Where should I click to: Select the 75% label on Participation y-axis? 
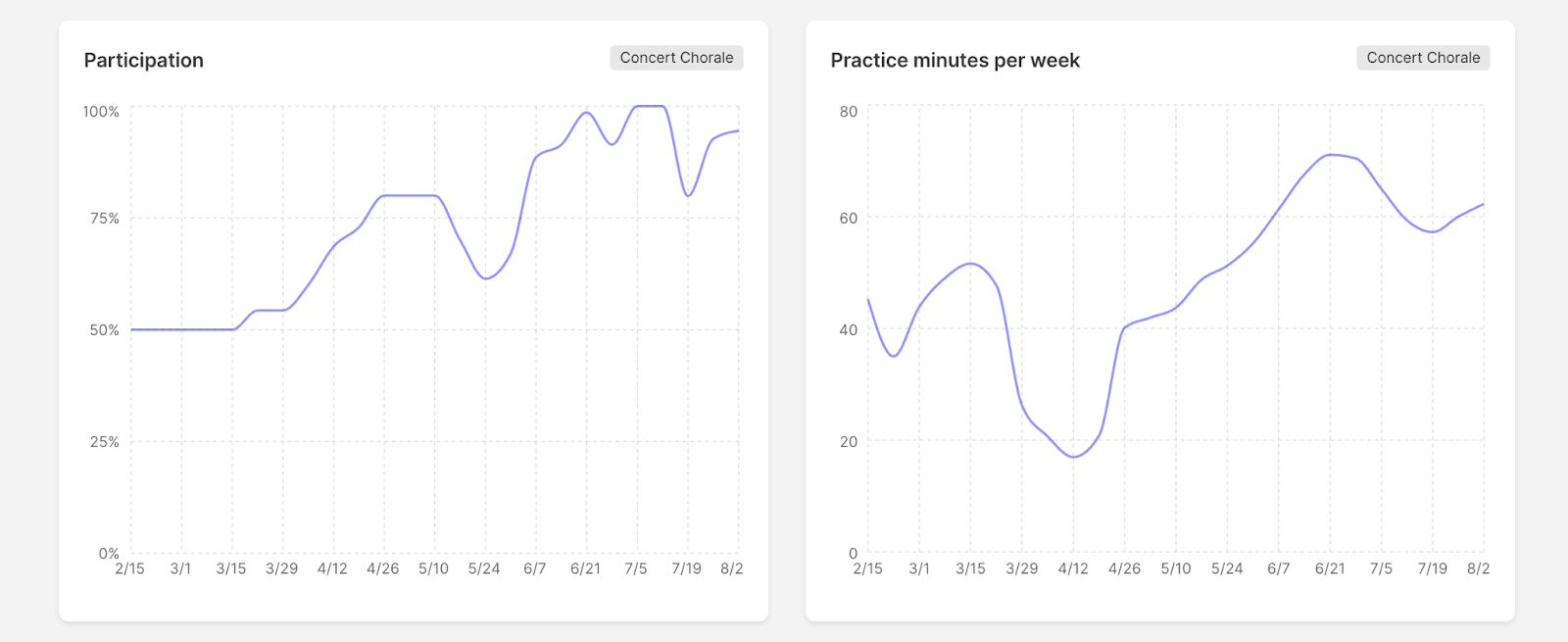pos(104,219)
